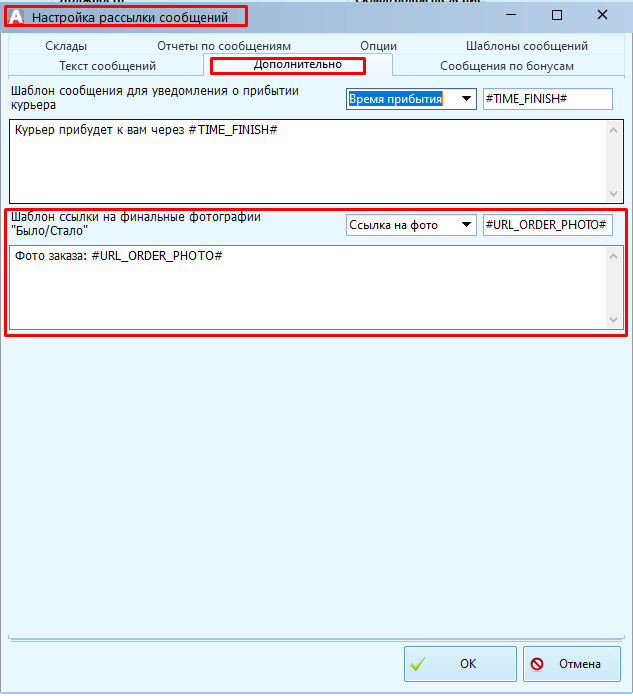This screenshot has height=696, width=633.
Task: Go to the Текст сообщений tab
Action: click(x=107, y=66)
